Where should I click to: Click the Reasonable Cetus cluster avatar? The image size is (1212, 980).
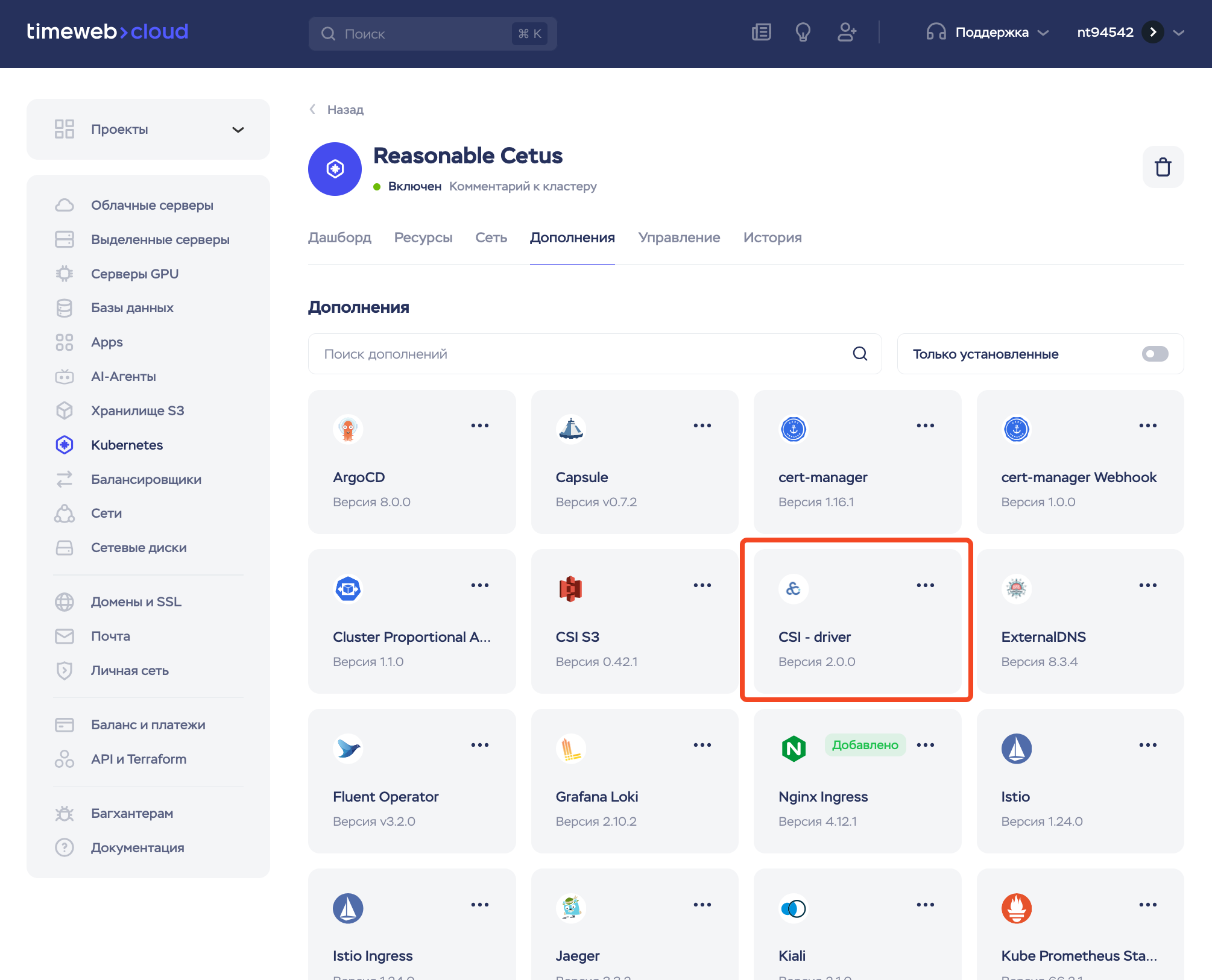(x=335, y=169)
